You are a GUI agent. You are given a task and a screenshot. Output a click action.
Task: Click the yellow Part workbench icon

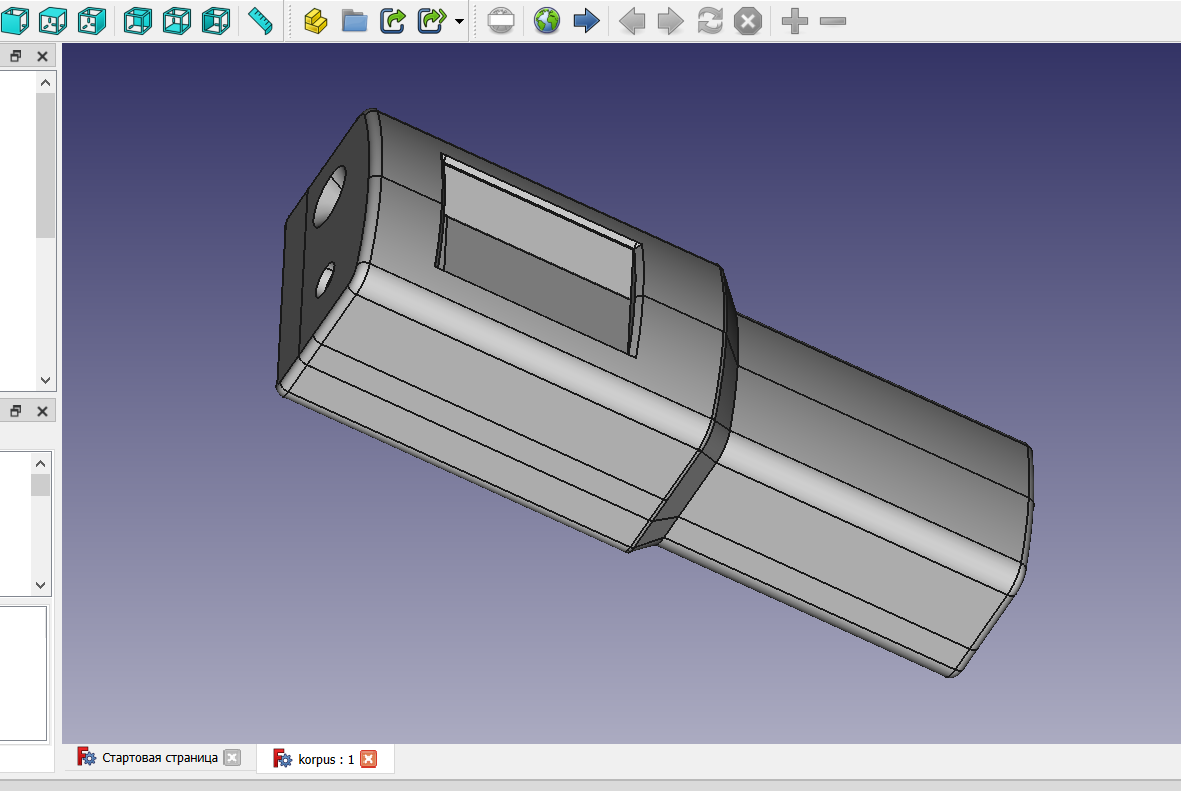315,20
